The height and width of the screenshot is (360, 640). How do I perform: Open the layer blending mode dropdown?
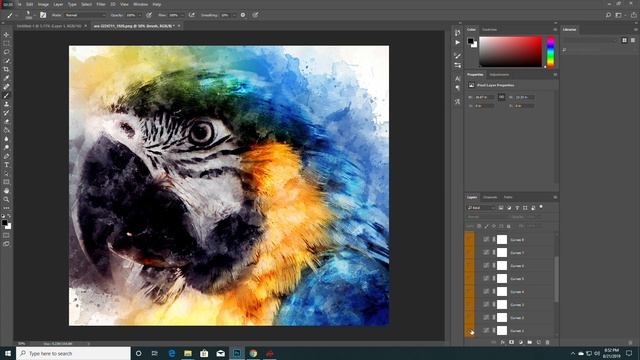[x=488, y=217]
